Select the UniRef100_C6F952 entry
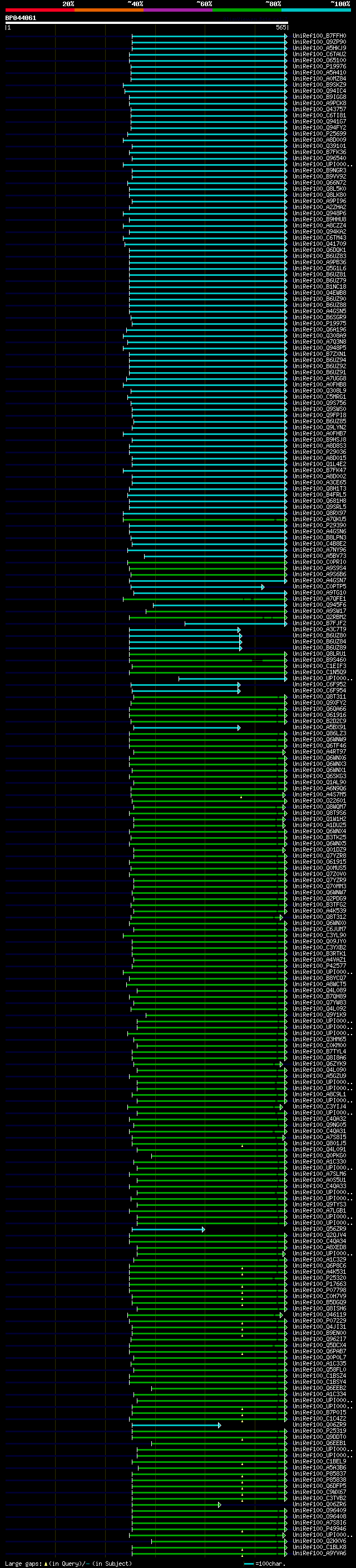The image size is (356, 1568). 319,684
